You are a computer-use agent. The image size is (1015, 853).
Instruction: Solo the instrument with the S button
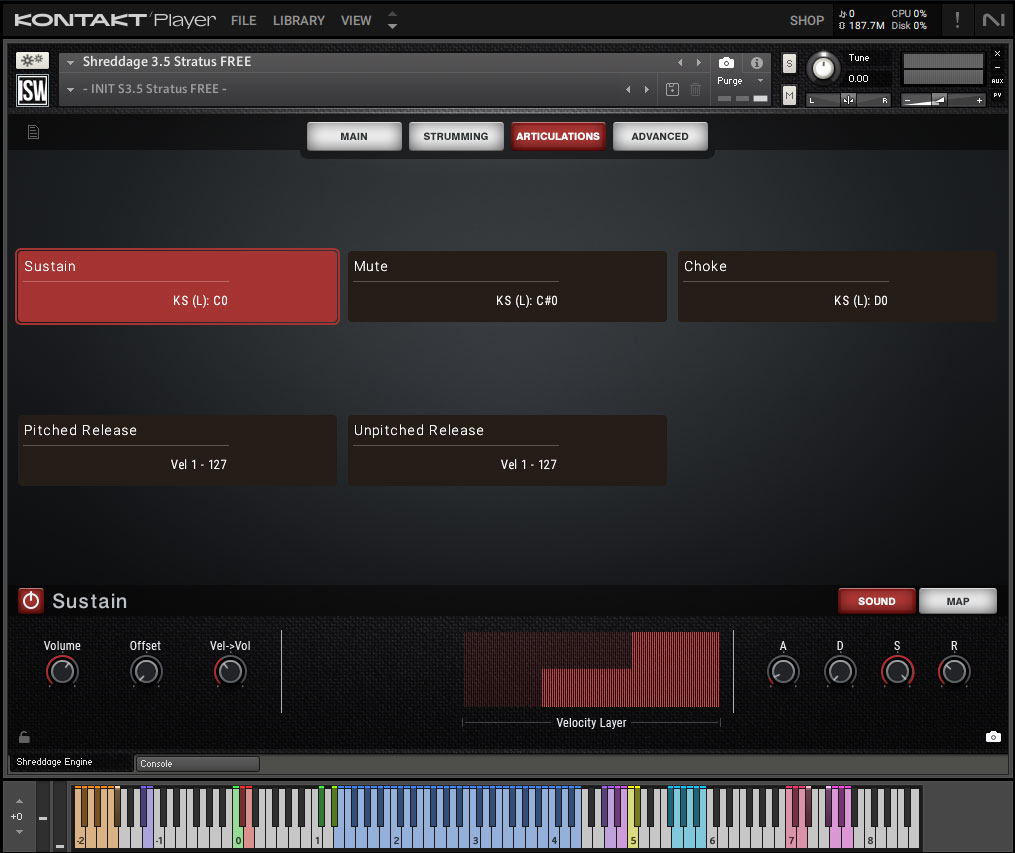[x=789, y=63]
